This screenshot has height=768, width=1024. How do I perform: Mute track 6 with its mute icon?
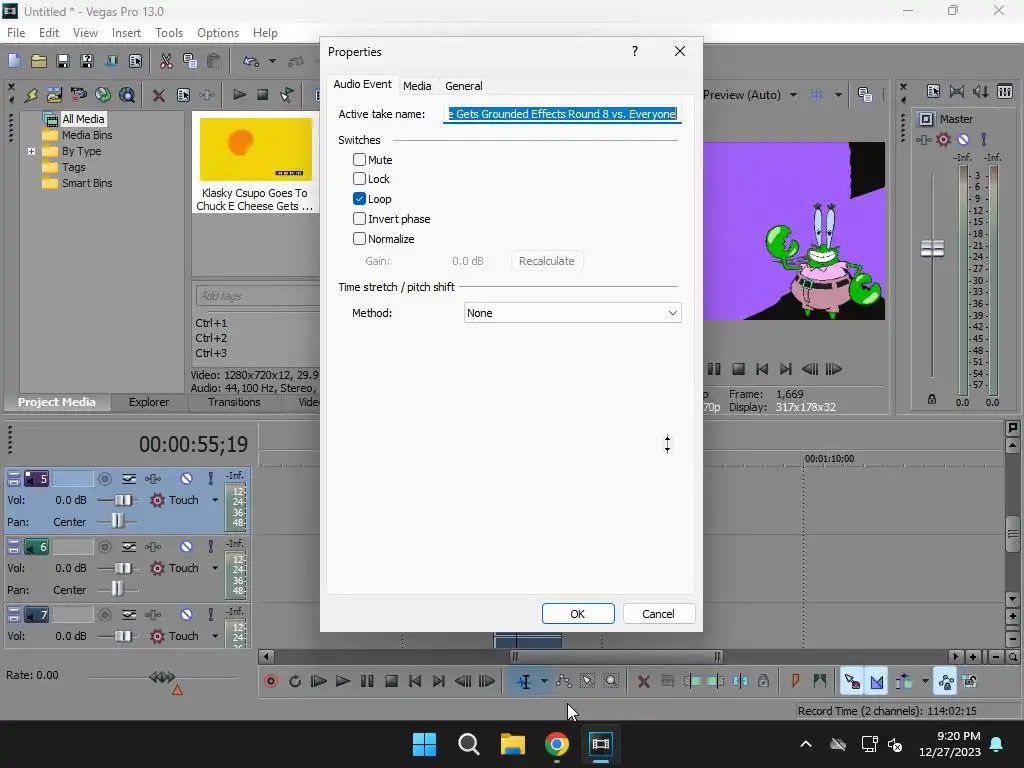point(186,547)
